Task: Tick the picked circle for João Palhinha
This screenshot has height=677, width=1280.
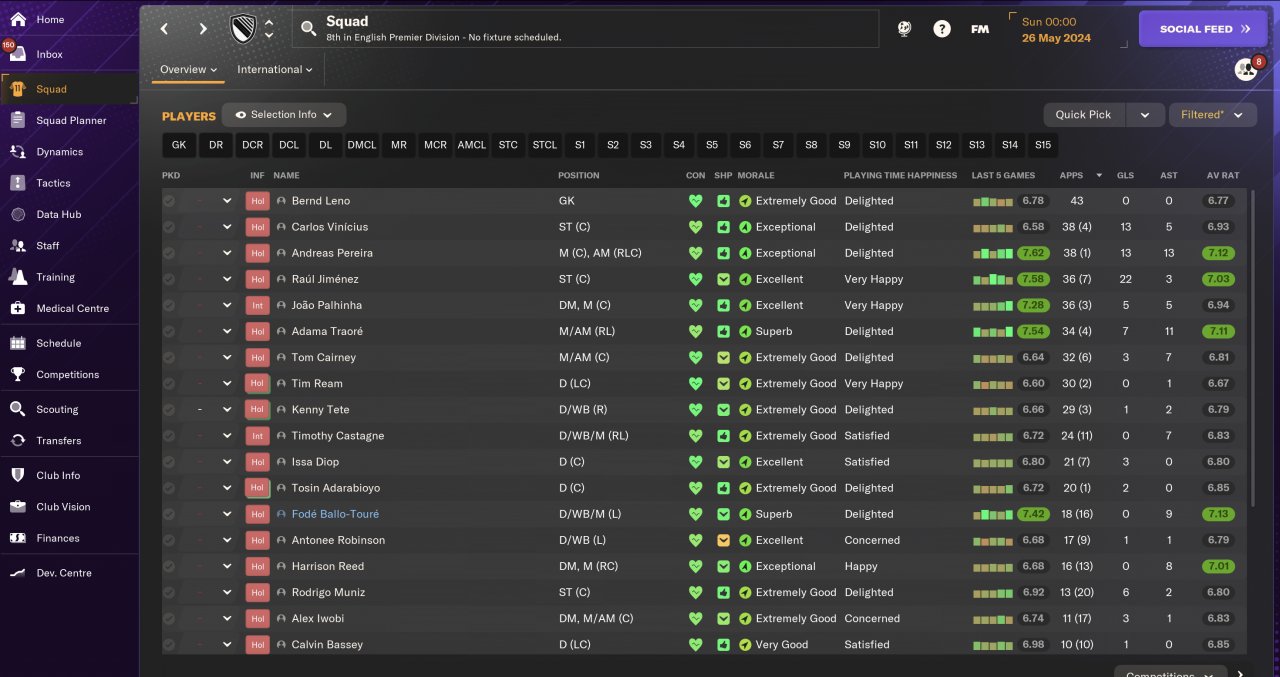Action: (x=169, y=305)
